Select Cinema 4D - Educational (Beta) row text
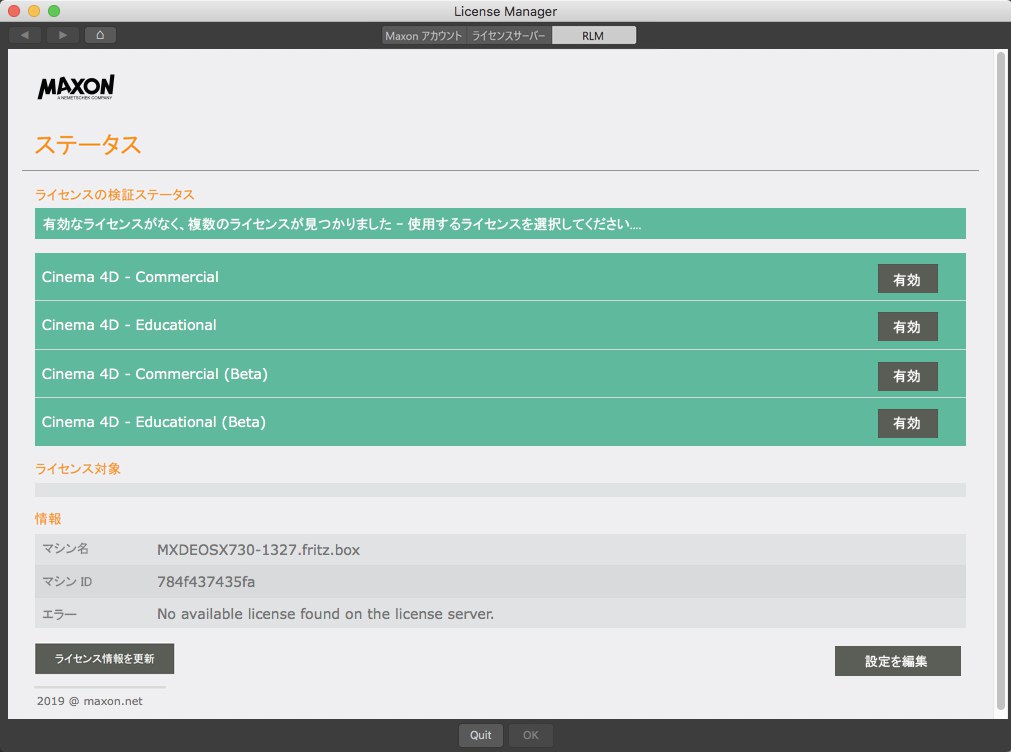 [153, 422]
